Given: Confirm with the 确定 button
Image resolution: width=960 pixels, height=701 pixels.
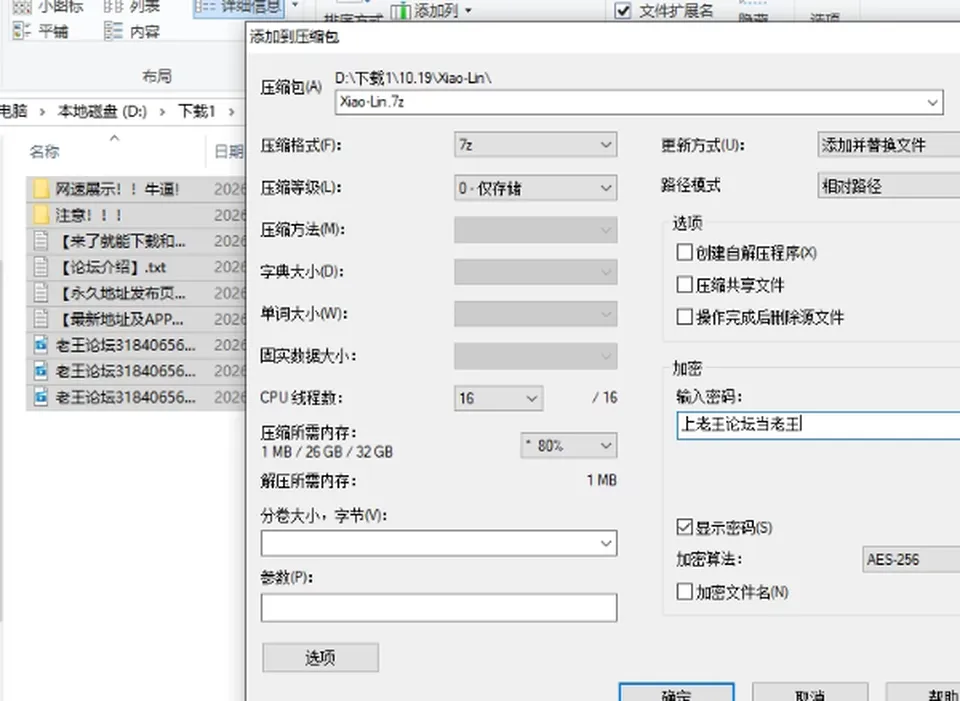Looking at the screenshot, I should pyautogui.click(x=677, y=693).
